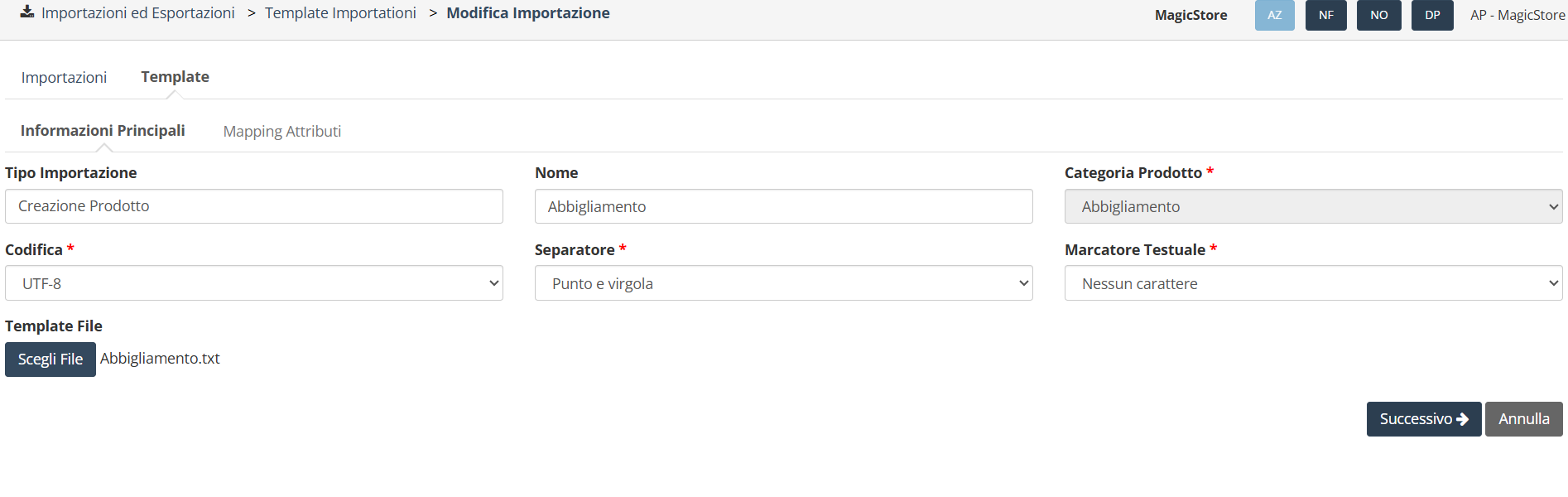Expand the Categoria Prodotto dropdown
Image resolution: width=1568 pixels, height=497 pixels.
[1313, 207]
